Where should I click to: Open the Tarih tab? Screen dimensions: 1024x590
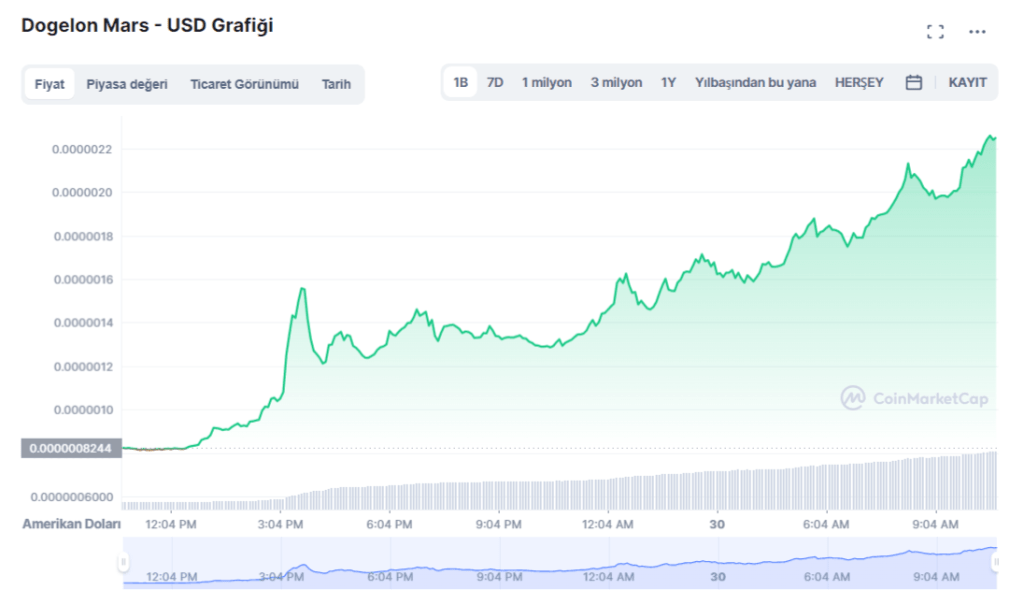tap(336, 84)
